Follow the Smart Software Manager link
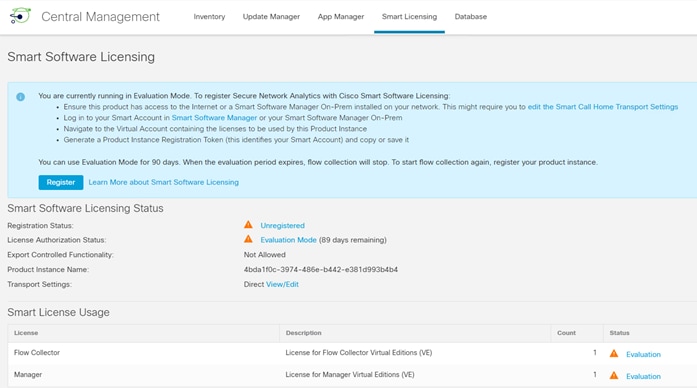697x388 pixels. point(214,118)
